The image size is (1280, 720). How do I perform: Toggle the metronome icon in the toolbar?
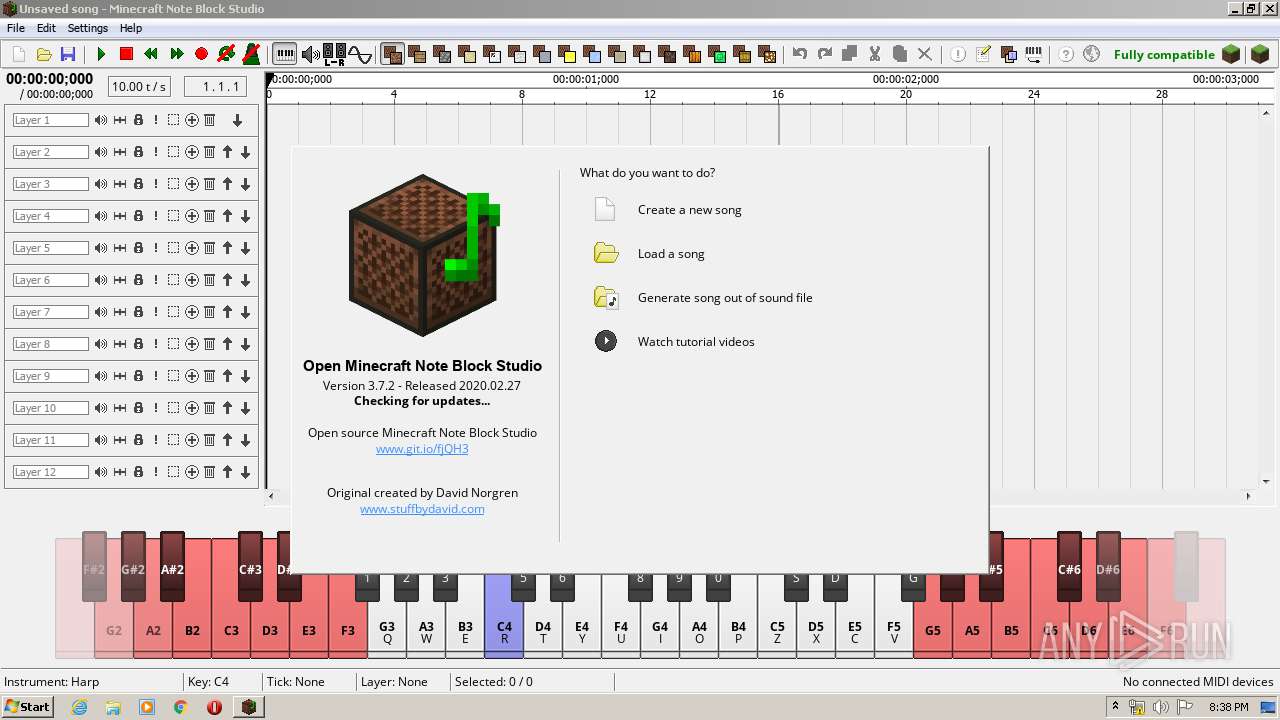click(252, 54)
